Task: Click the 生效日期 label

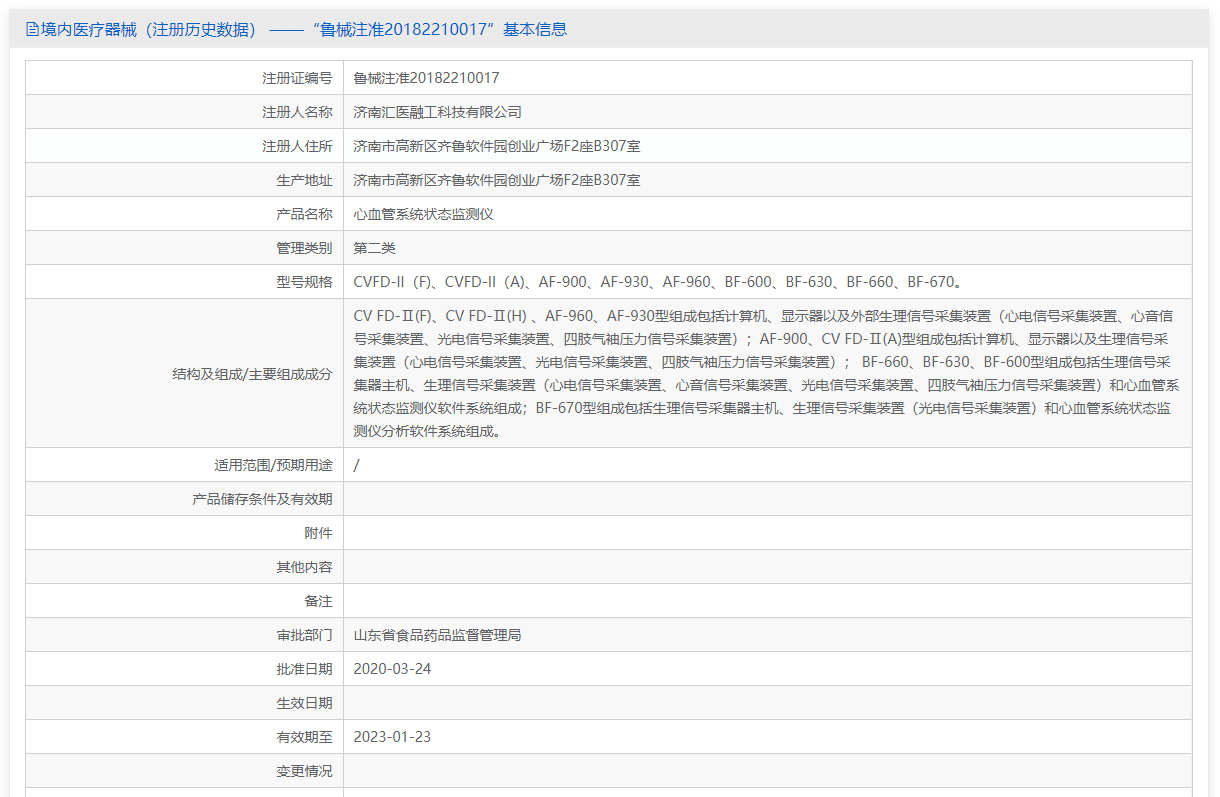Action: click(x=304, y=703)
